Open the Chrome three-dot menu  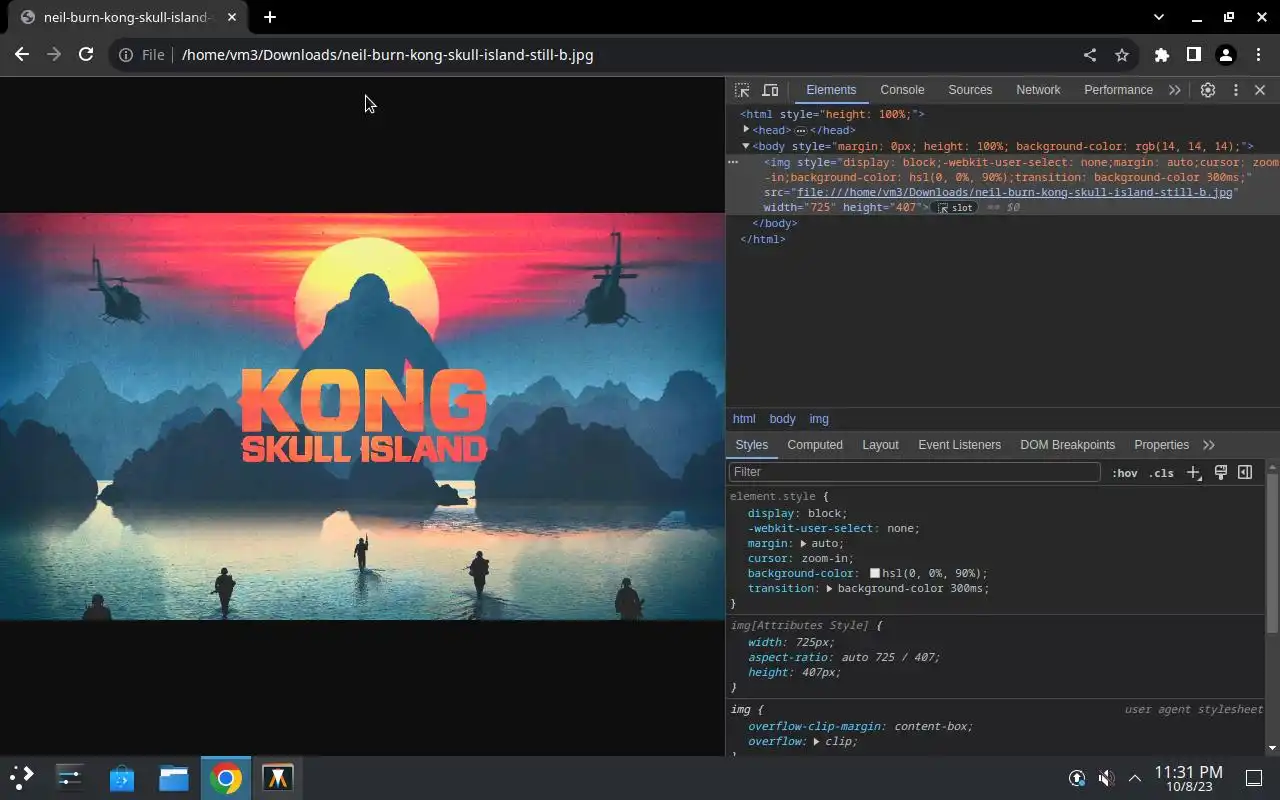(1258, 55)
